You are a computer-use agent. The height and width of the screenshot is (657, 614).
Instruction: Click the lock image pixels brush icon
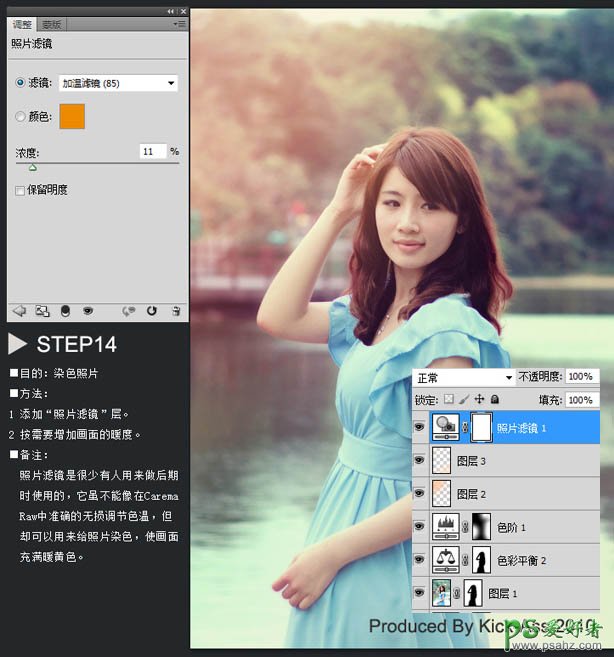pyautogui.click(x=463, y=399)
